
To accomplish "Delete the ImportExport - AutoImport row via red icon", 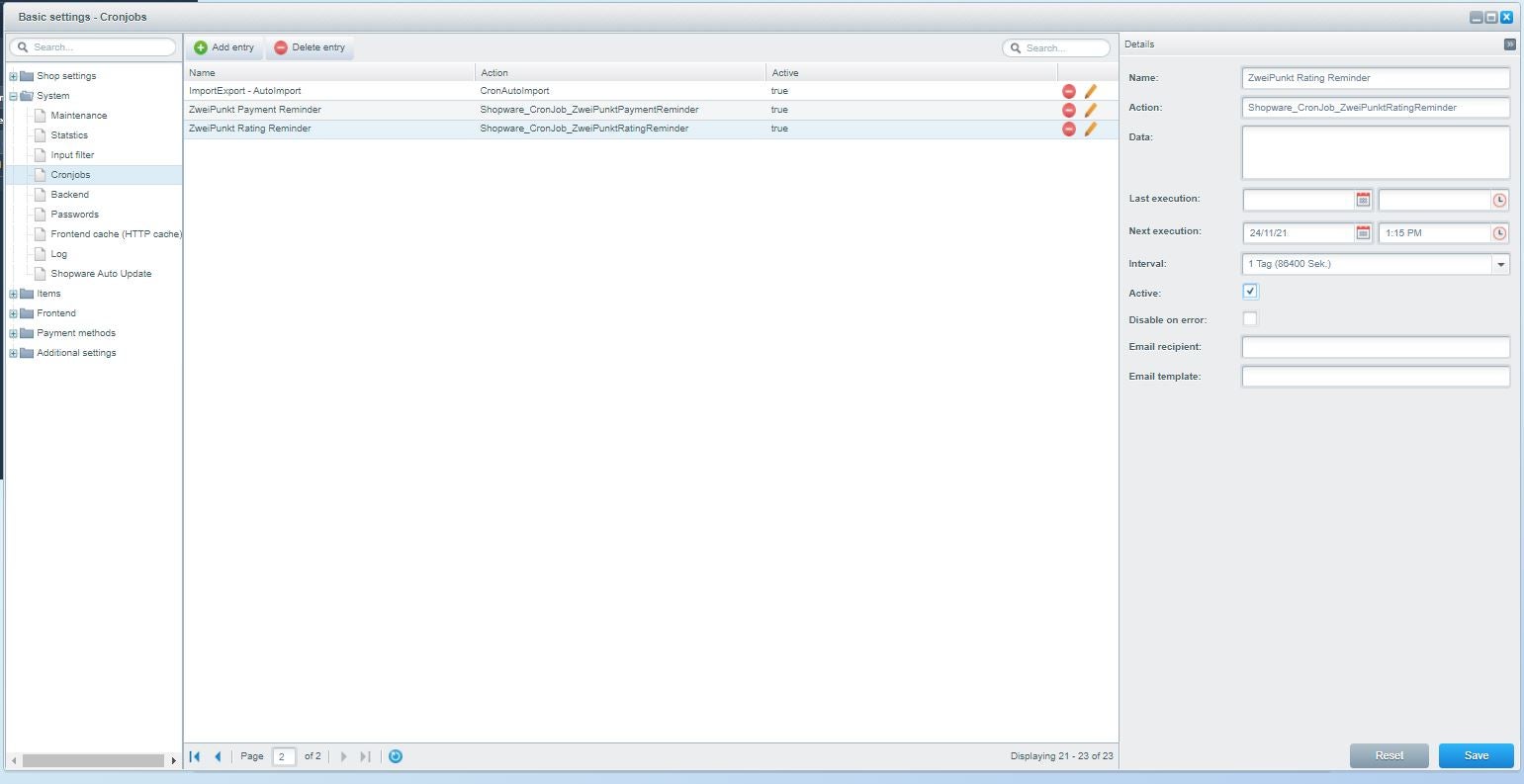I will (x=1068, y=91).
